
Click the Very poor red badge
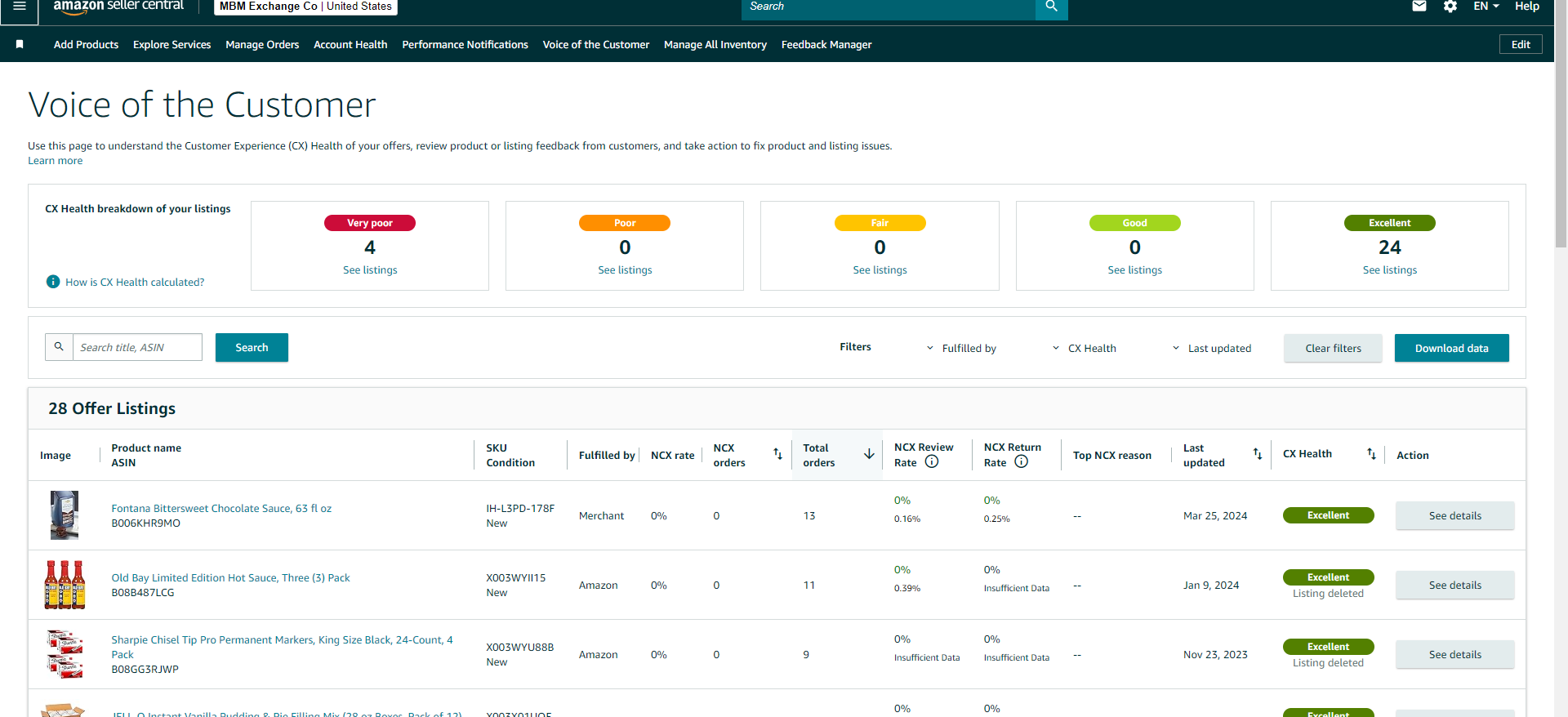coord(370,223)
